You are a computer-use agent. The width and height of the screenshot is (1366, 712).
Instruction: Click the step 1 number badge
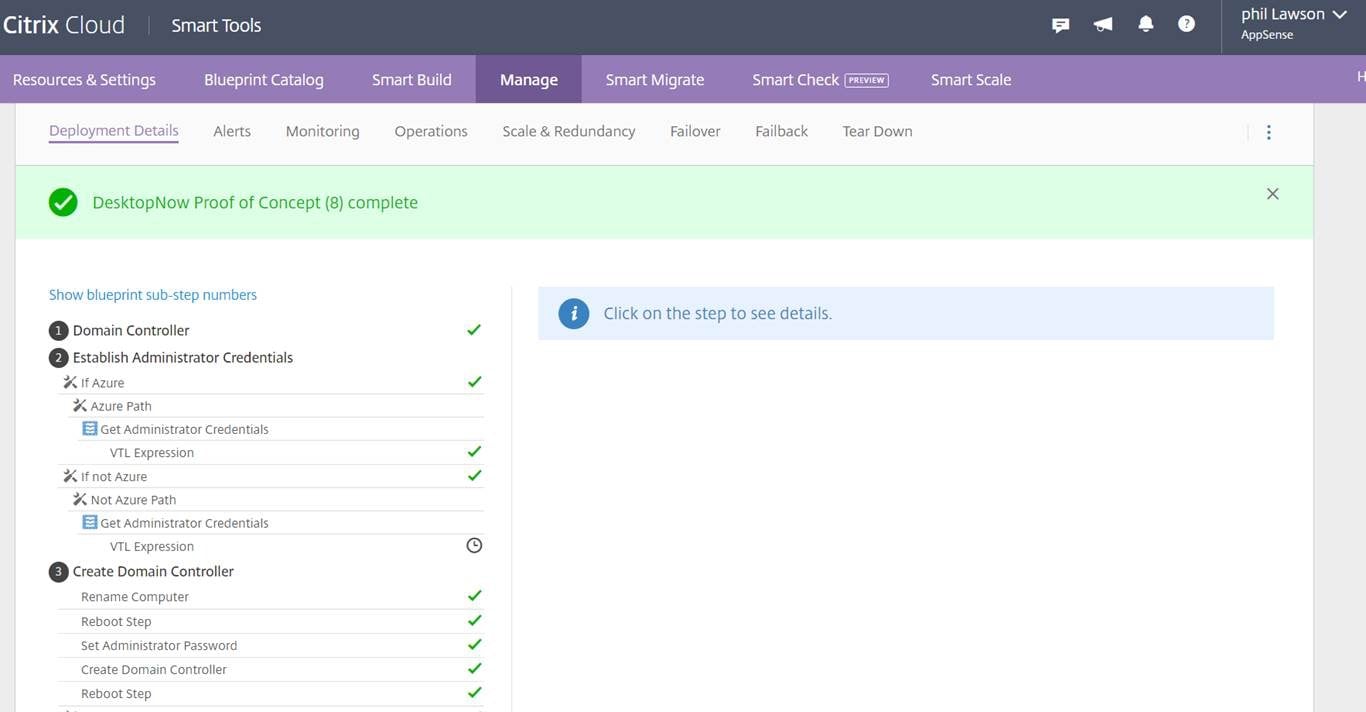point(58,331)
